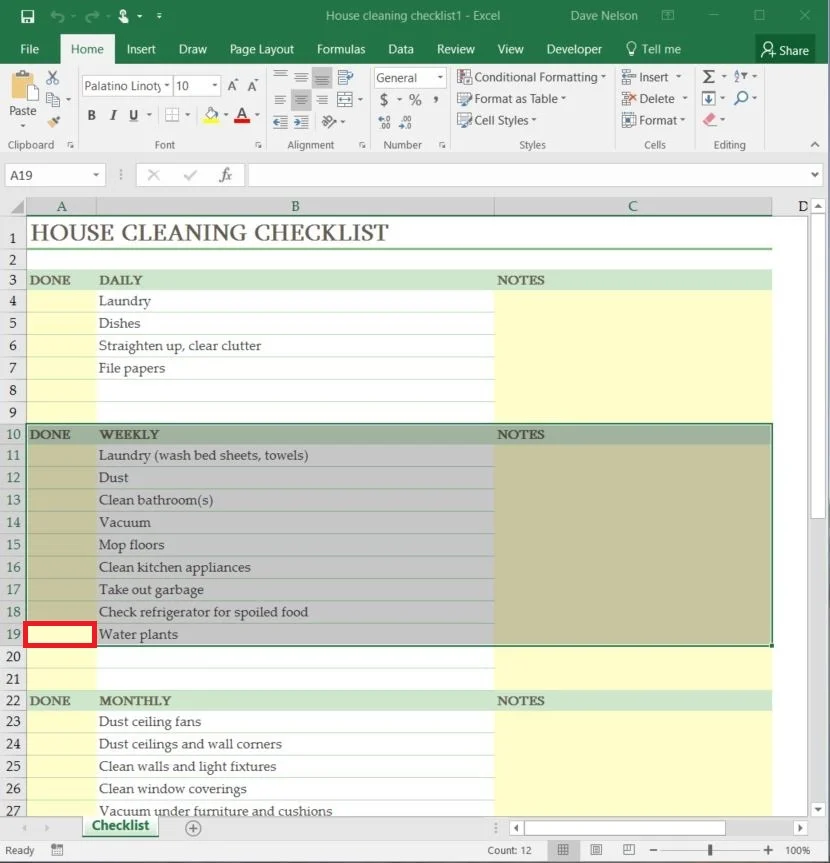Switch to the Data tab
The image size is (830, 863).
point(401,50)
